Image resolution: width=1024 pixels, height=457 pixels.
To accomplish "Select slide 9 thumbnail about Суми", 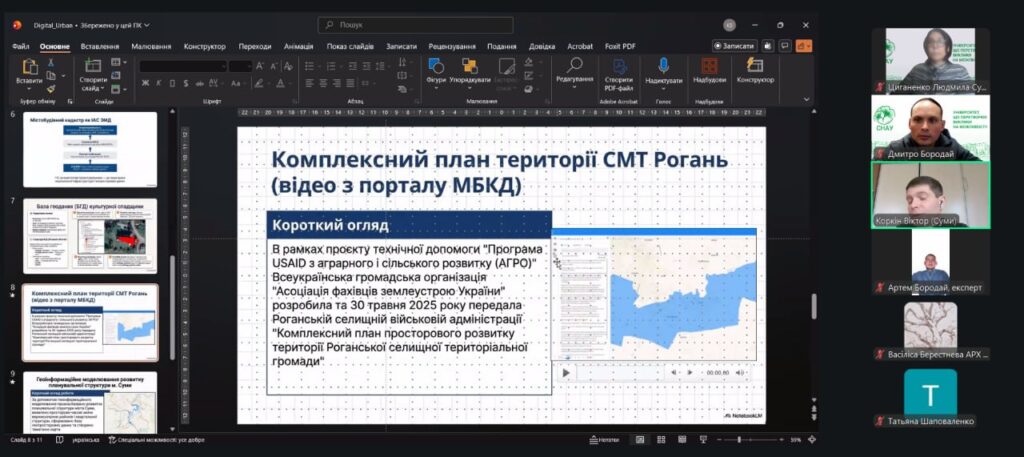I will click(90, 400).
